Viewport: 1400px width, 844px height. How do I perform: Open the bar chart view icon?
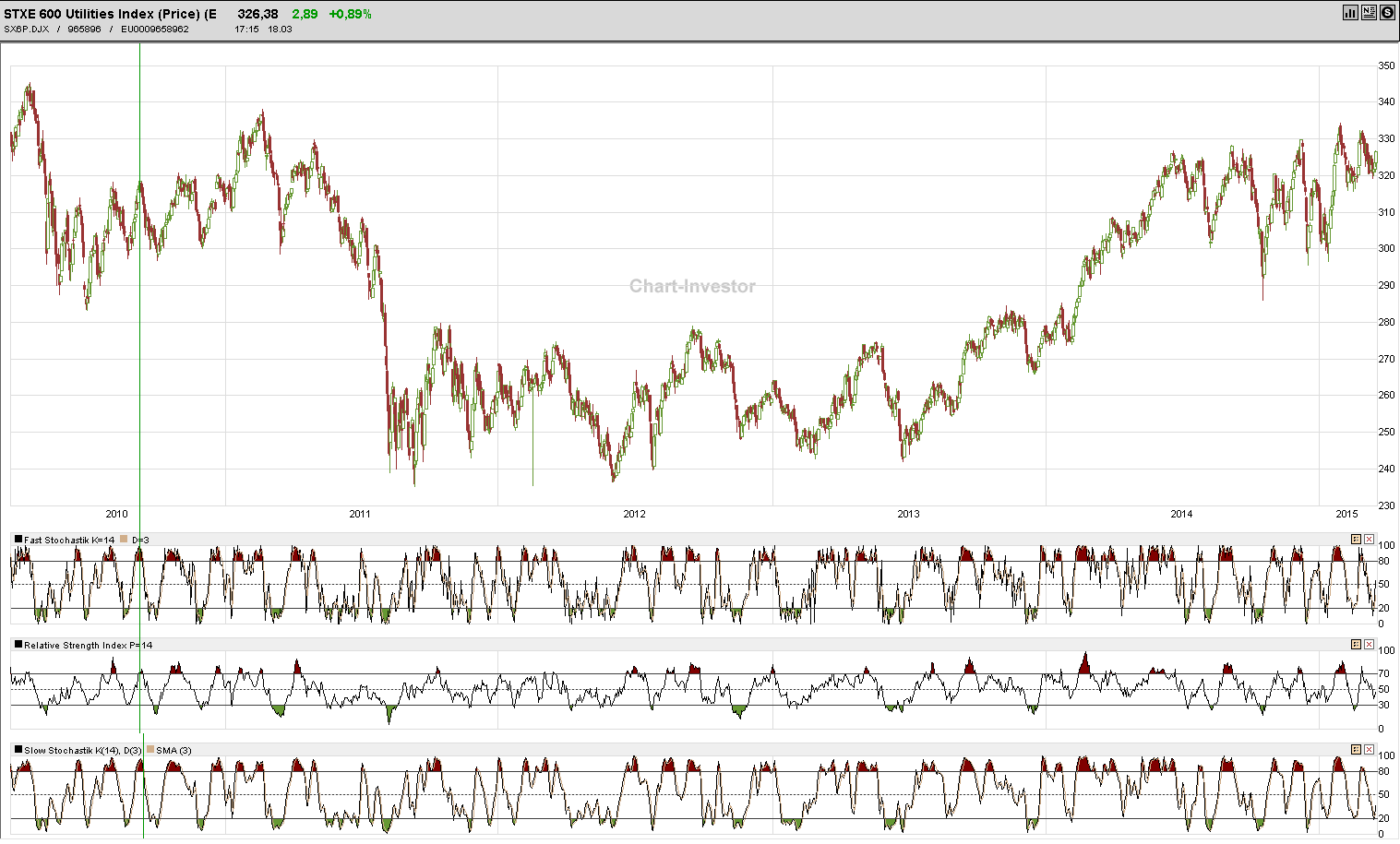[1350, 12]
